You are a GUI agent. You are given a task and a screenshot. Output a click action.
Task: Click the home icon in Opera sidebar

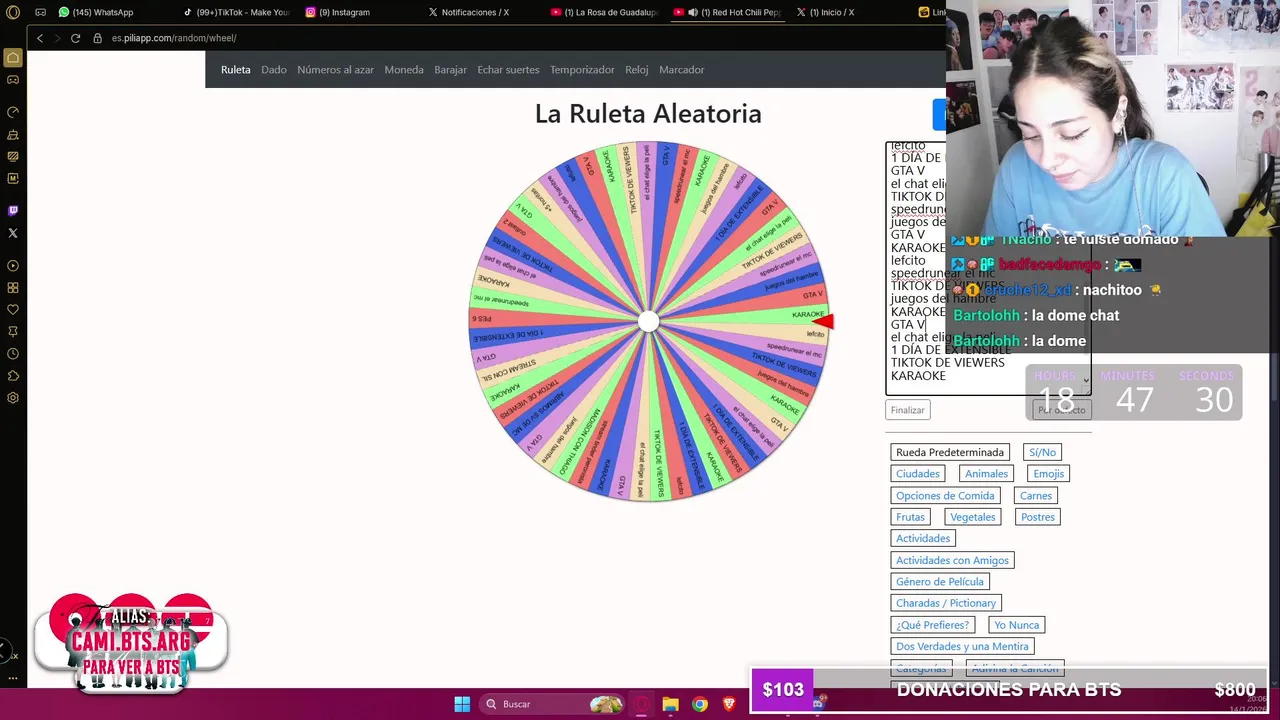pos(13,58)
